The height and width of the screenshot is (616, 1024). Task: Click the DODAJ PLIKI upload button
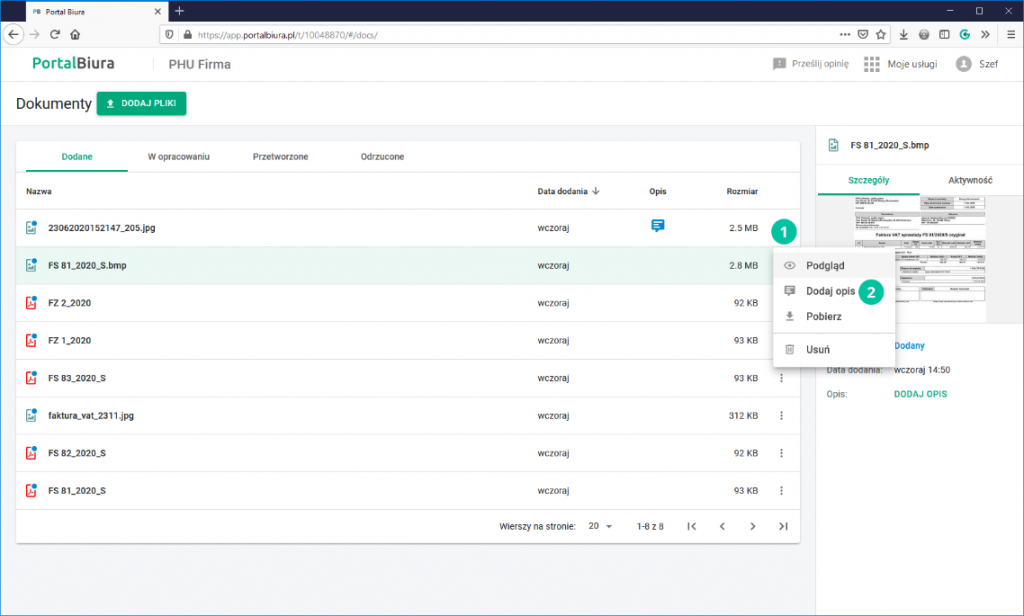142,103
